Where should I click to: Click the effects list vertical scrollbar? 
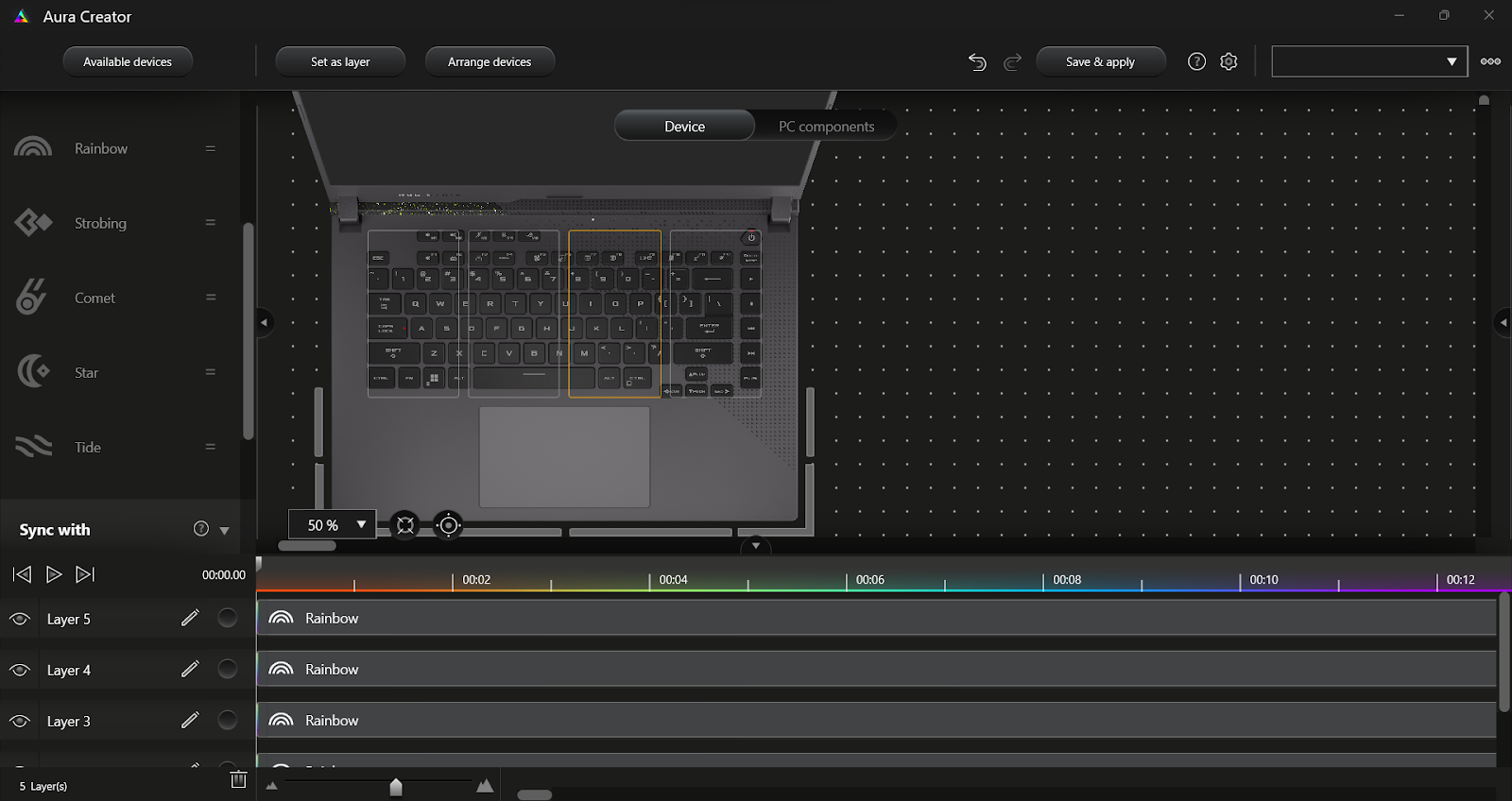tap(249, 331)
